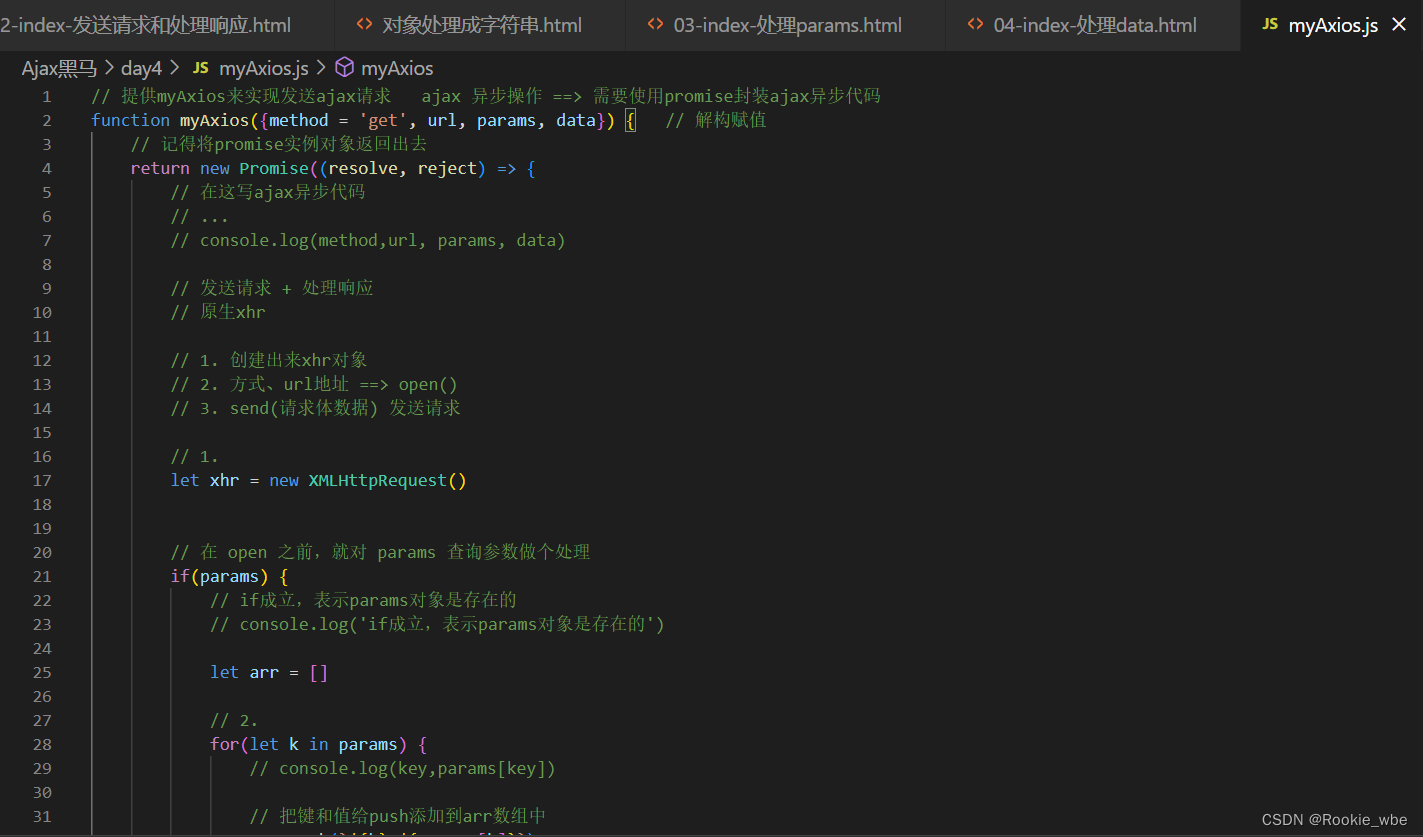Click the 'Promise' class name on line 4
The height and width of the screenshot is (837, 1423).
(x=274, y=168)
